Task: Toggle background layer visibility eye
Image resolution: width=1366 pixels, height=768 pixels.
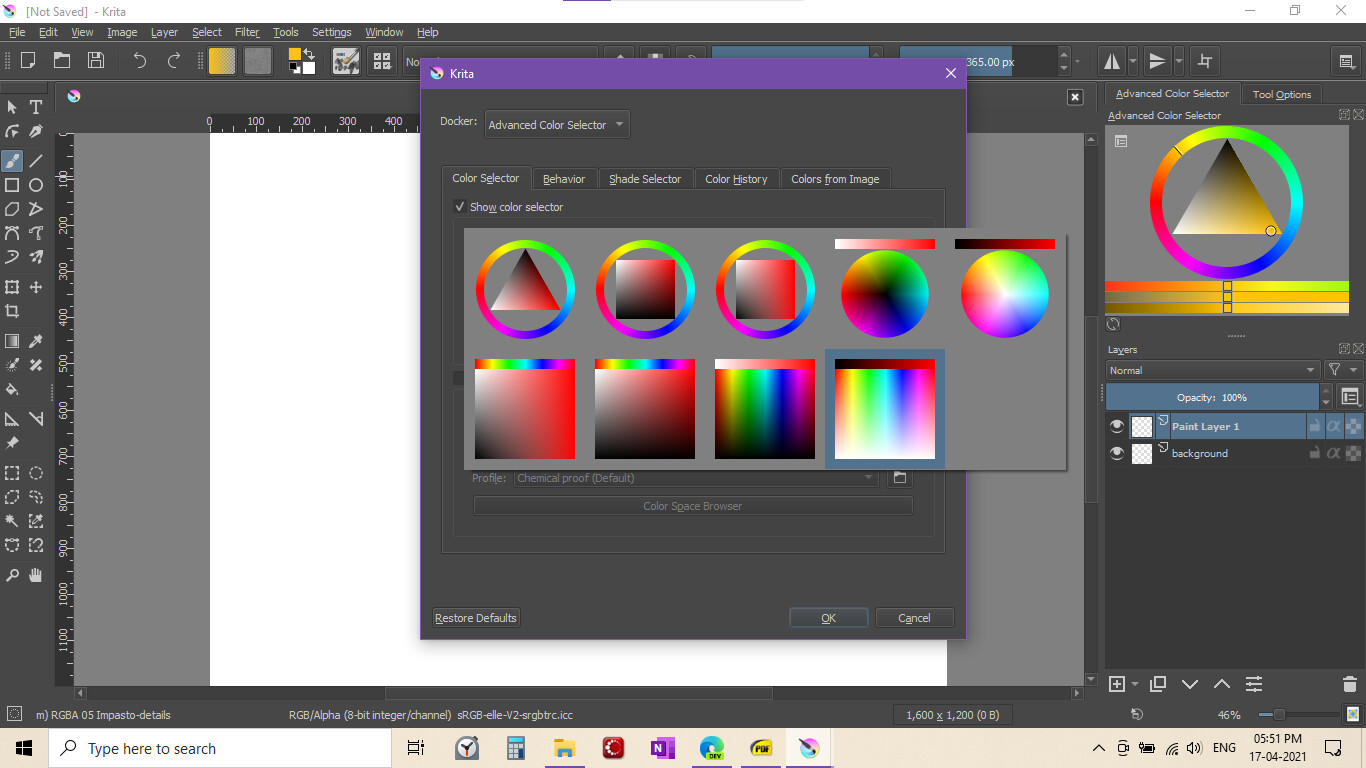Action: [1117, 453]
